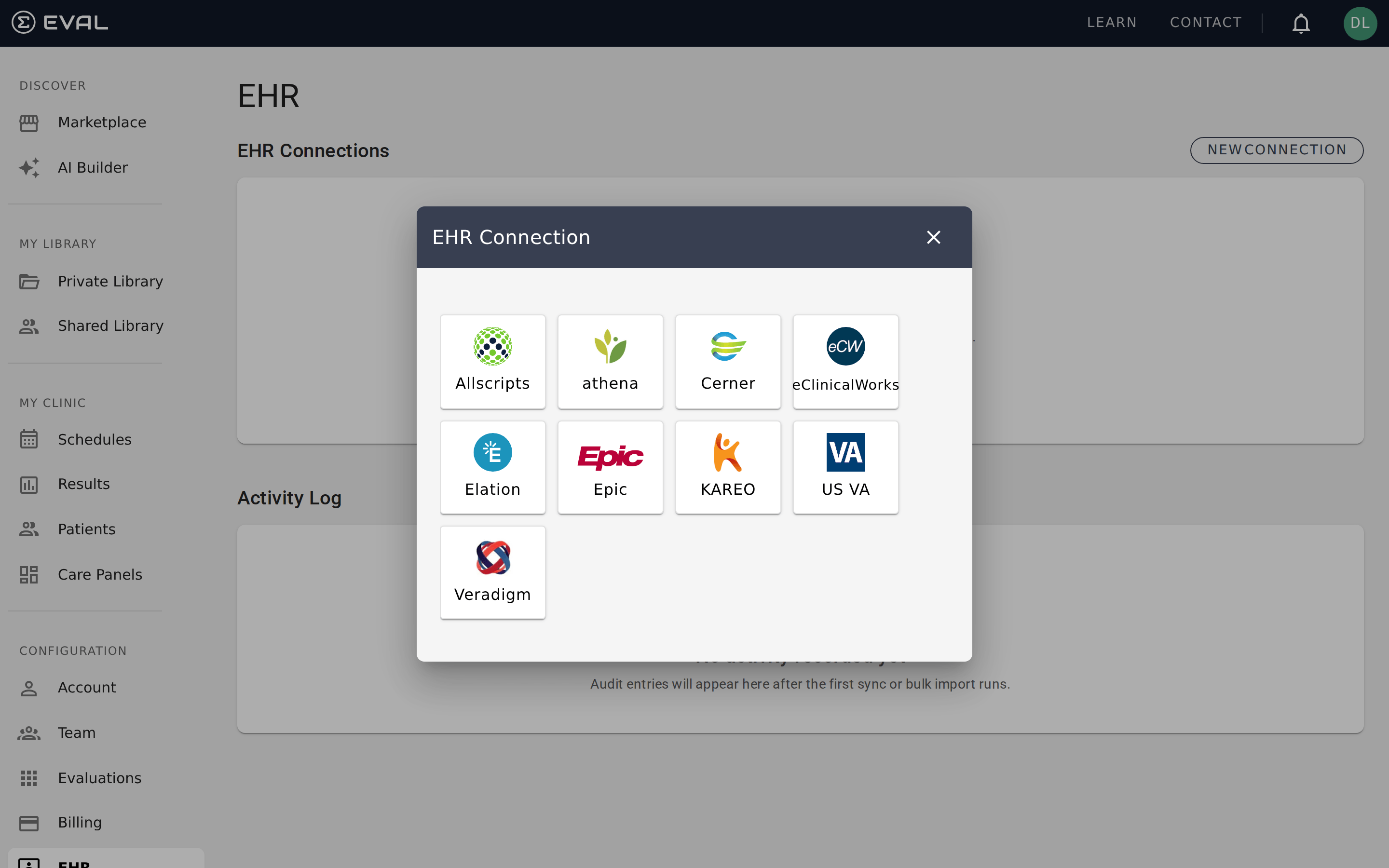
Task: Click the Activity Log heading
Action: 289,498
